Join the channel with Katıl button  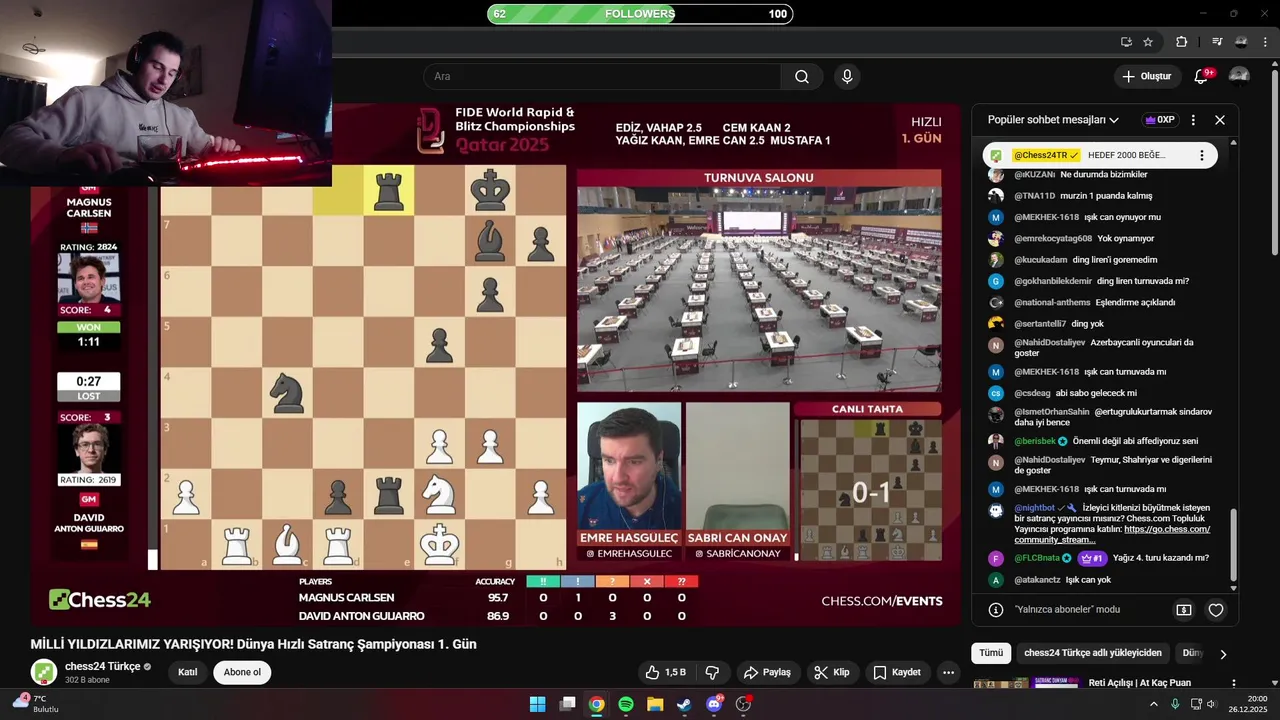click(188, 672)
